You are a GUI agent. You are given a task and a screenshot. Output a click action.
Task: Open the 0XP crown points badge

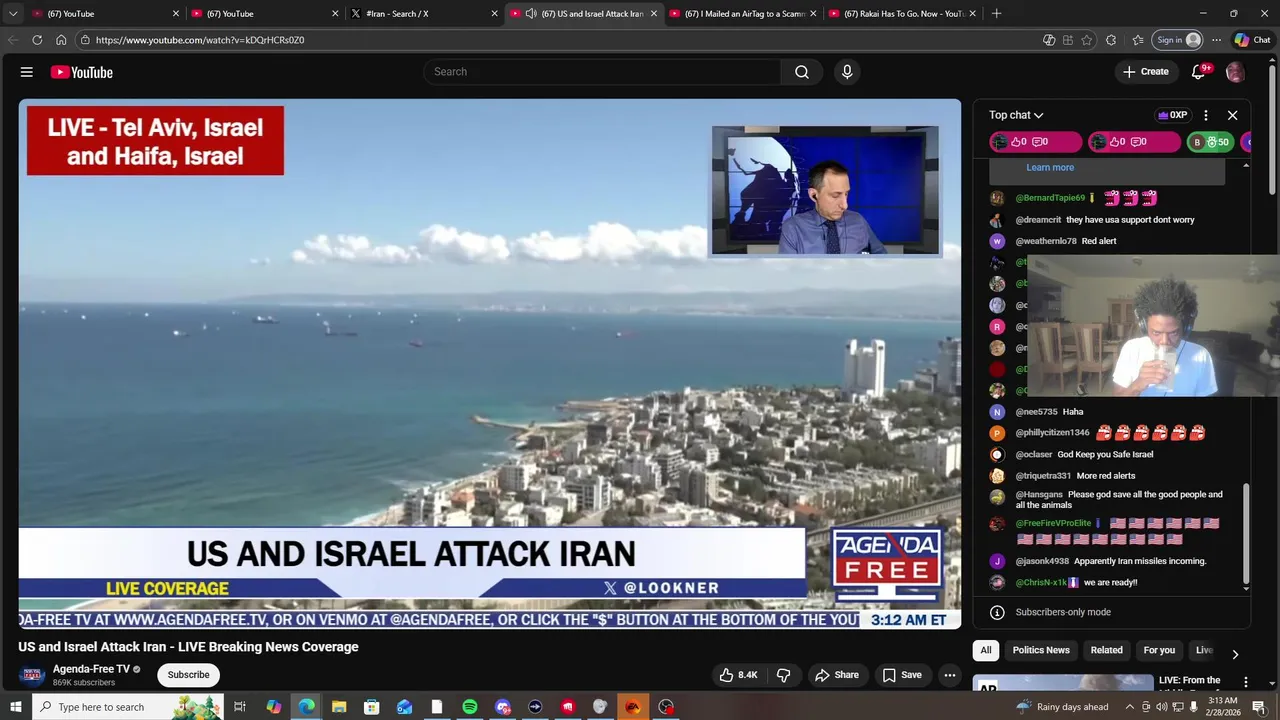click(x=1172, y=115)
